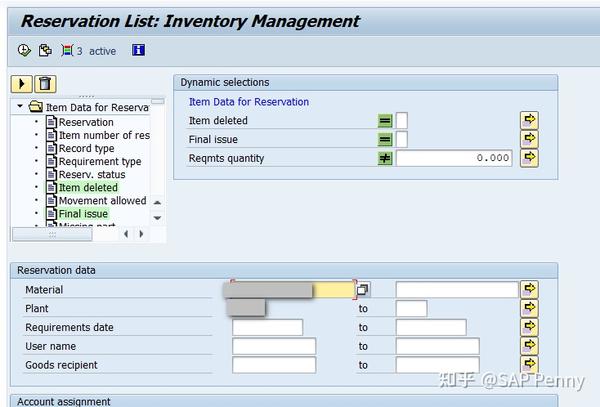Click the dynamic selections '3 active' icon

[x=67, y=50]
